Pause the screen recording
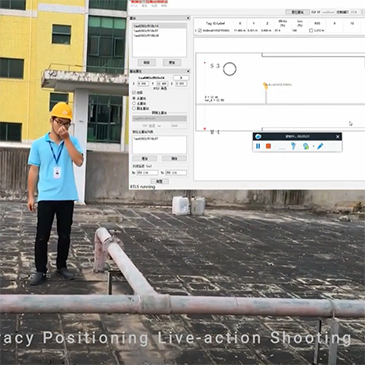Viewport: 365px width, 365px height. pyautogui.click(x=258, y=146)
